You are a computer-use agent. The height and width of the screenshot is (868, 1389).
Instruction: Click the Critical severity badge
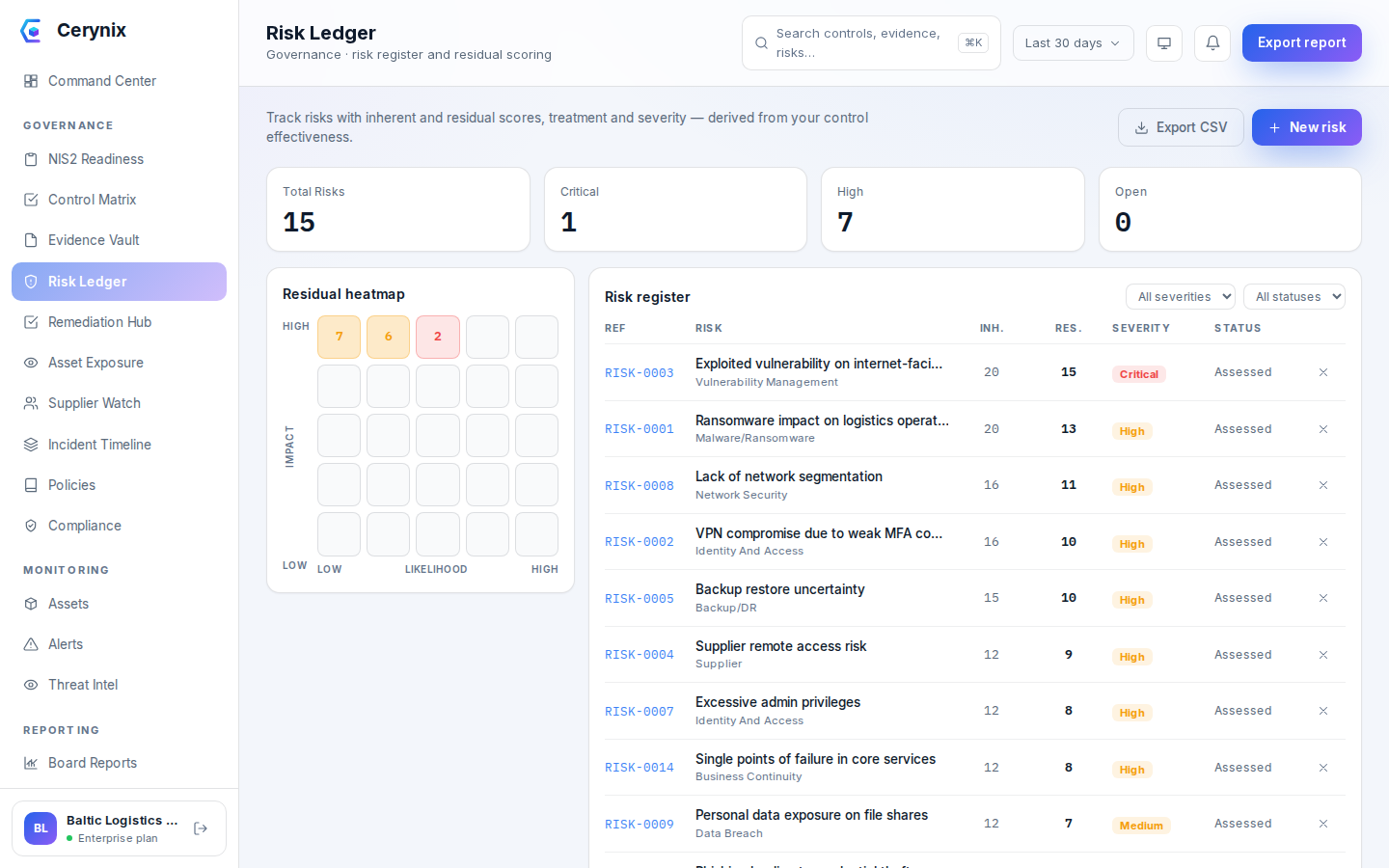1139,374
